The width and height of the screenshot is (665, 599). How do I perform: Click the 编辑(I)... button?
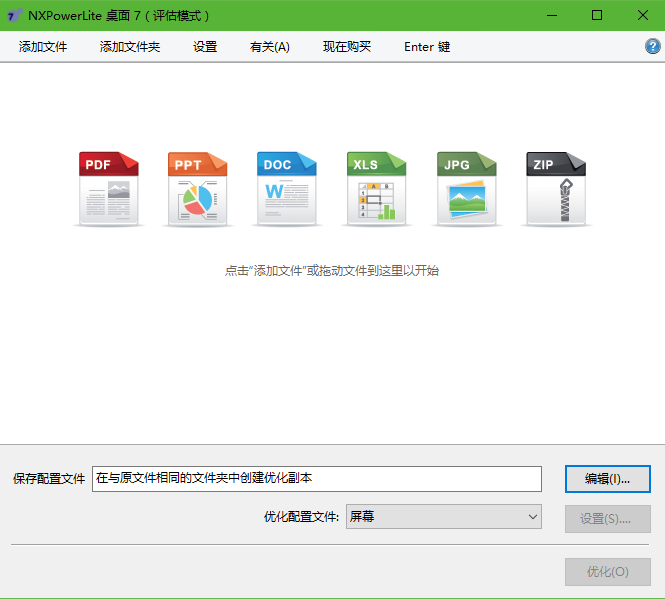608,479
